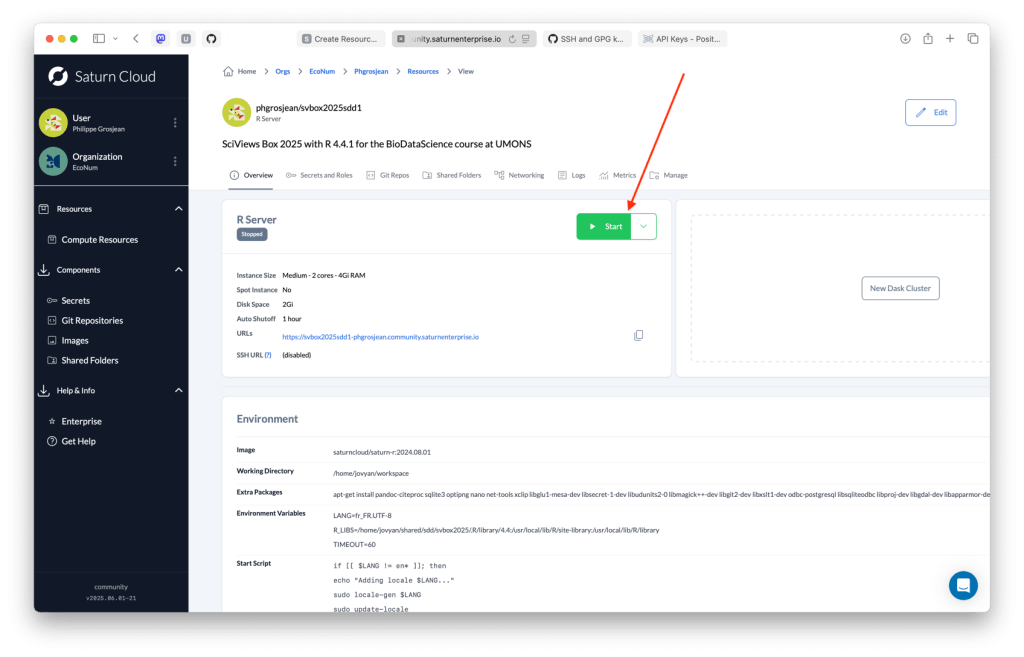Image resolution: width=1024 pixels, height=657 pixels.
Task: Go to the Phgrosjean breadcrumb
Action: 371,71
